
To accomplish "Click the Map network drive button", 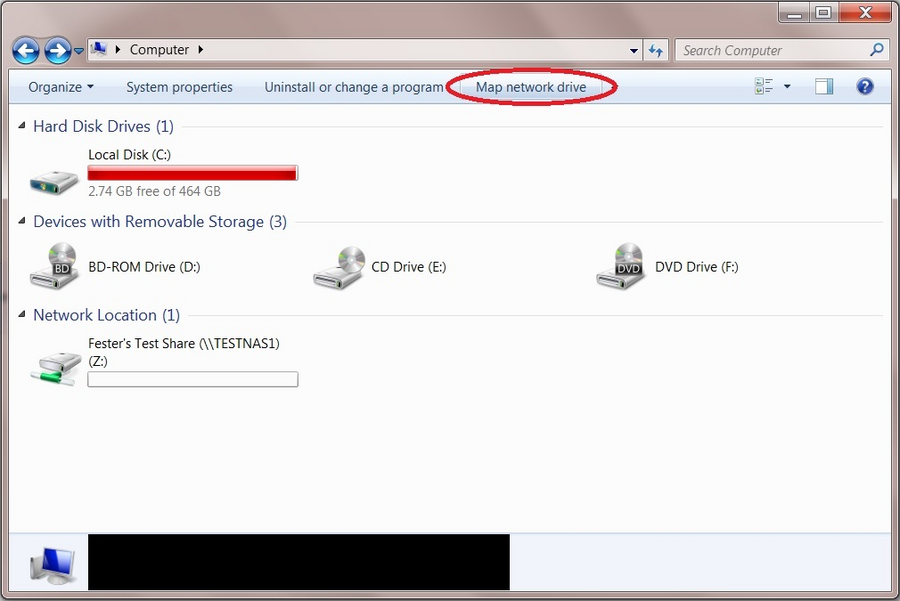I will pos(531,87).
